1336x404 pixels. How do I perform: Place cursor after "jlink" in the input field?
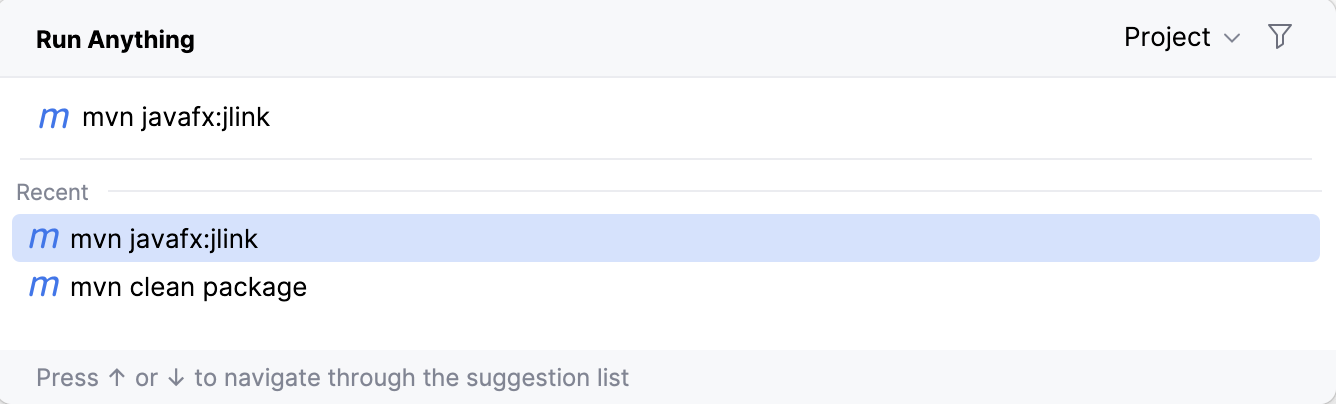[x=272, y=118]
